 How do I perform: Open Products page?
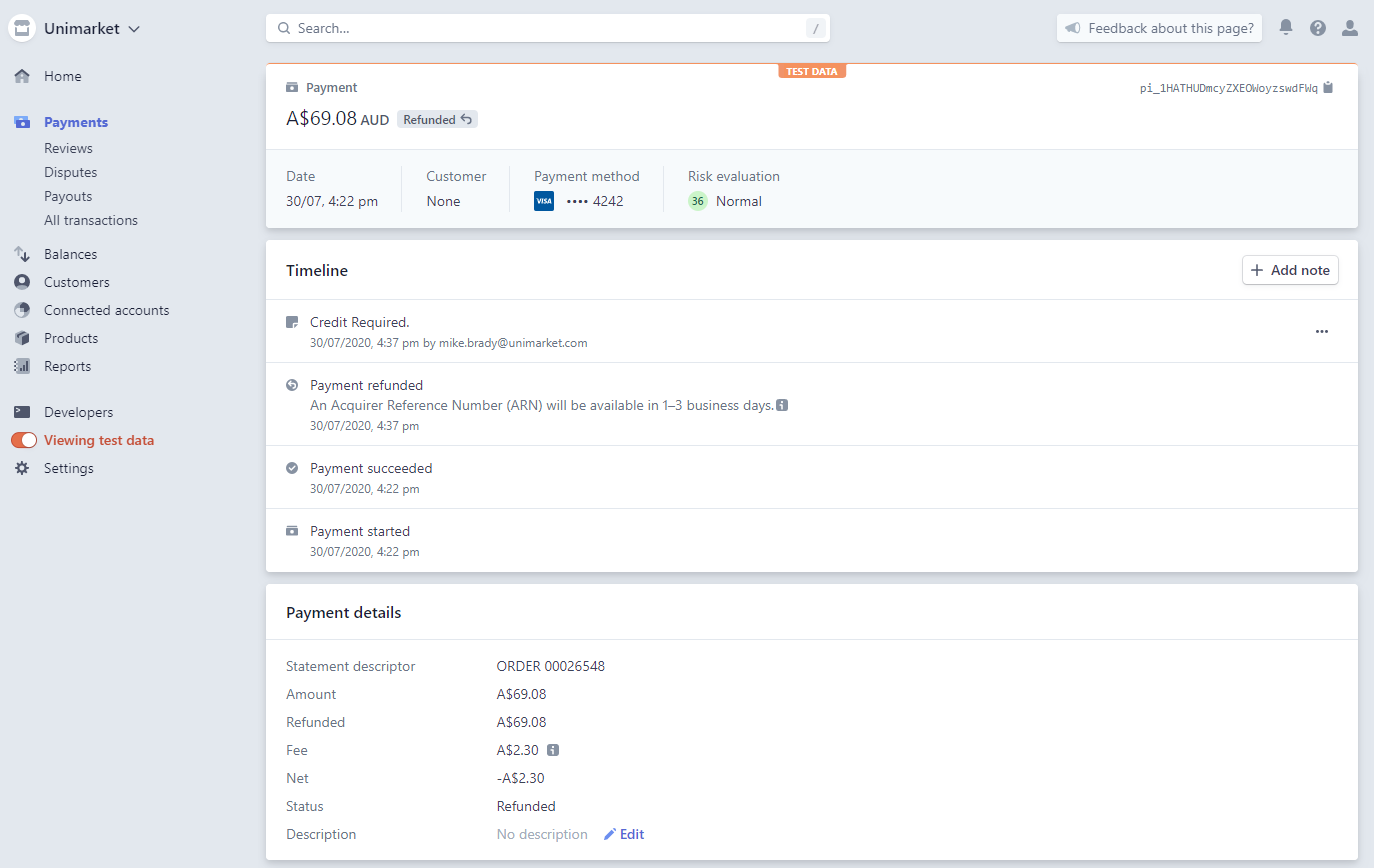[x=71, y=338]
